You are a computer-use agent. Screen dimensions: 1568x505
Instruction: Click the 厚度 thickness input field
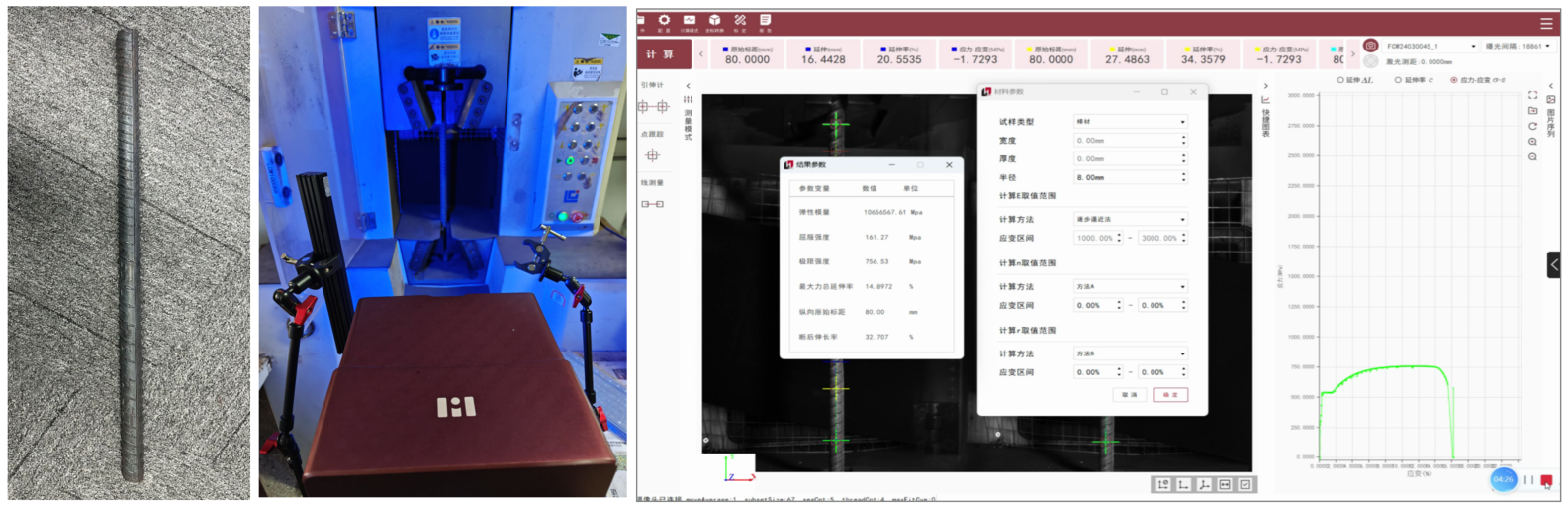tap(1130, 158)
